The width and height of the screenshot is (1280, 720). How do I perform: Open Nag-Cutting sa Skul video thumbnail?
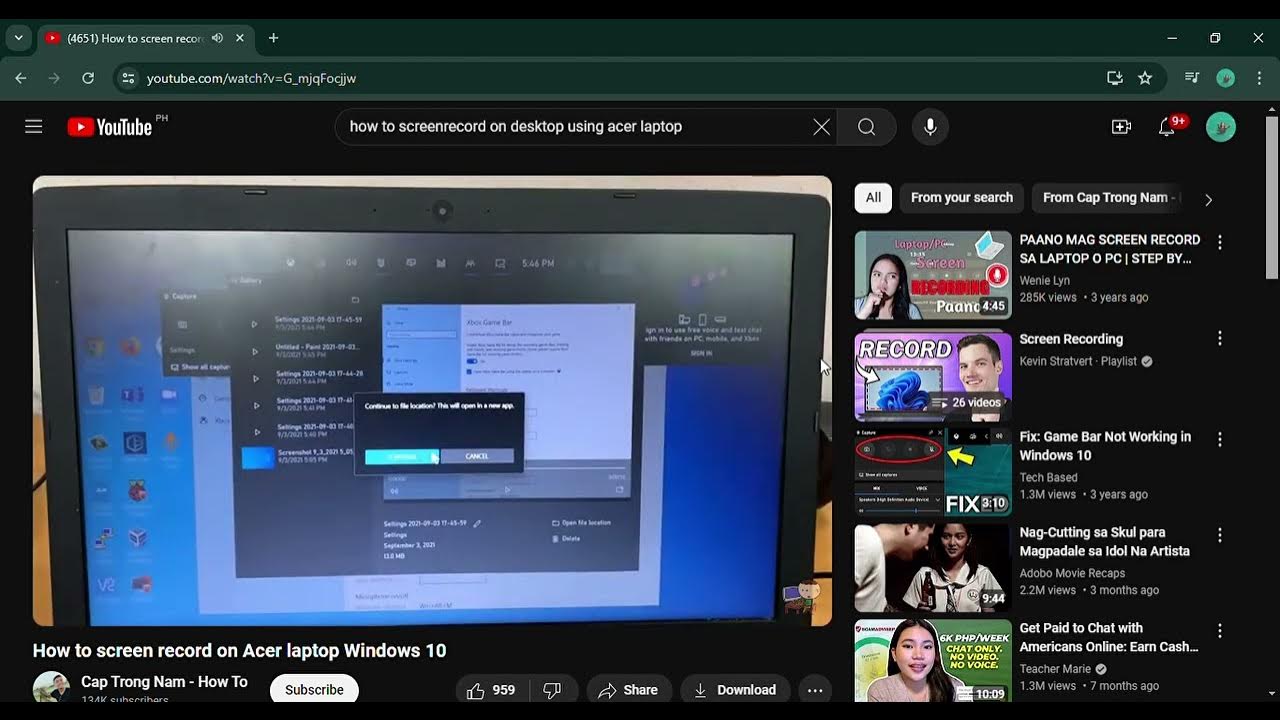(933, 567)
